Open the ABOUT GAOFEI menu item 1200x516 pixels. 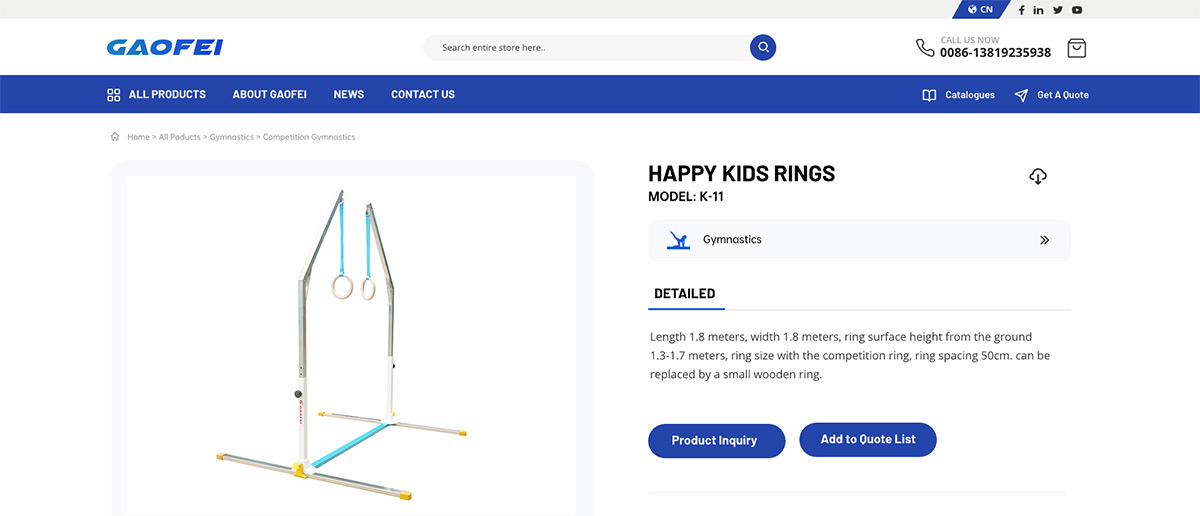[269, 95]
